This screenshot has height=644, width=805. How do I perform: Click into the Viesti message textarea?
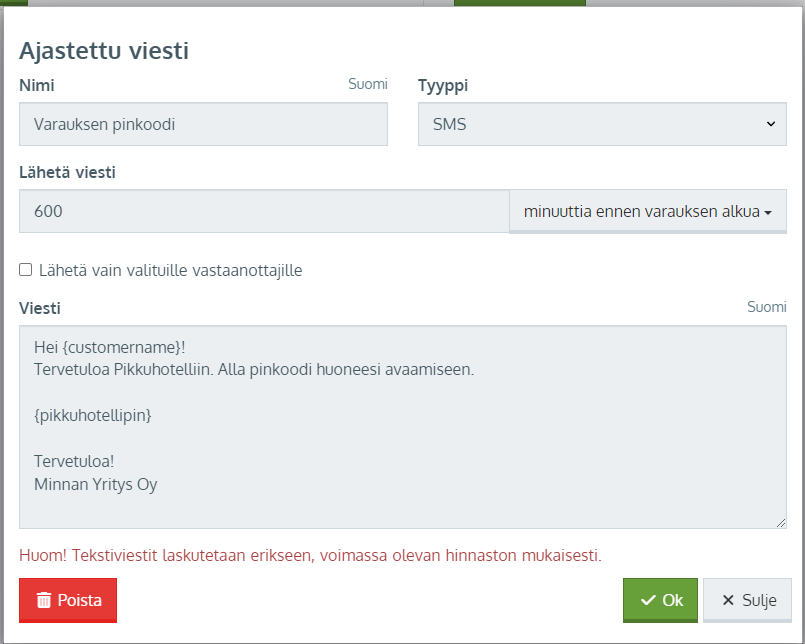tap(402, 427)
